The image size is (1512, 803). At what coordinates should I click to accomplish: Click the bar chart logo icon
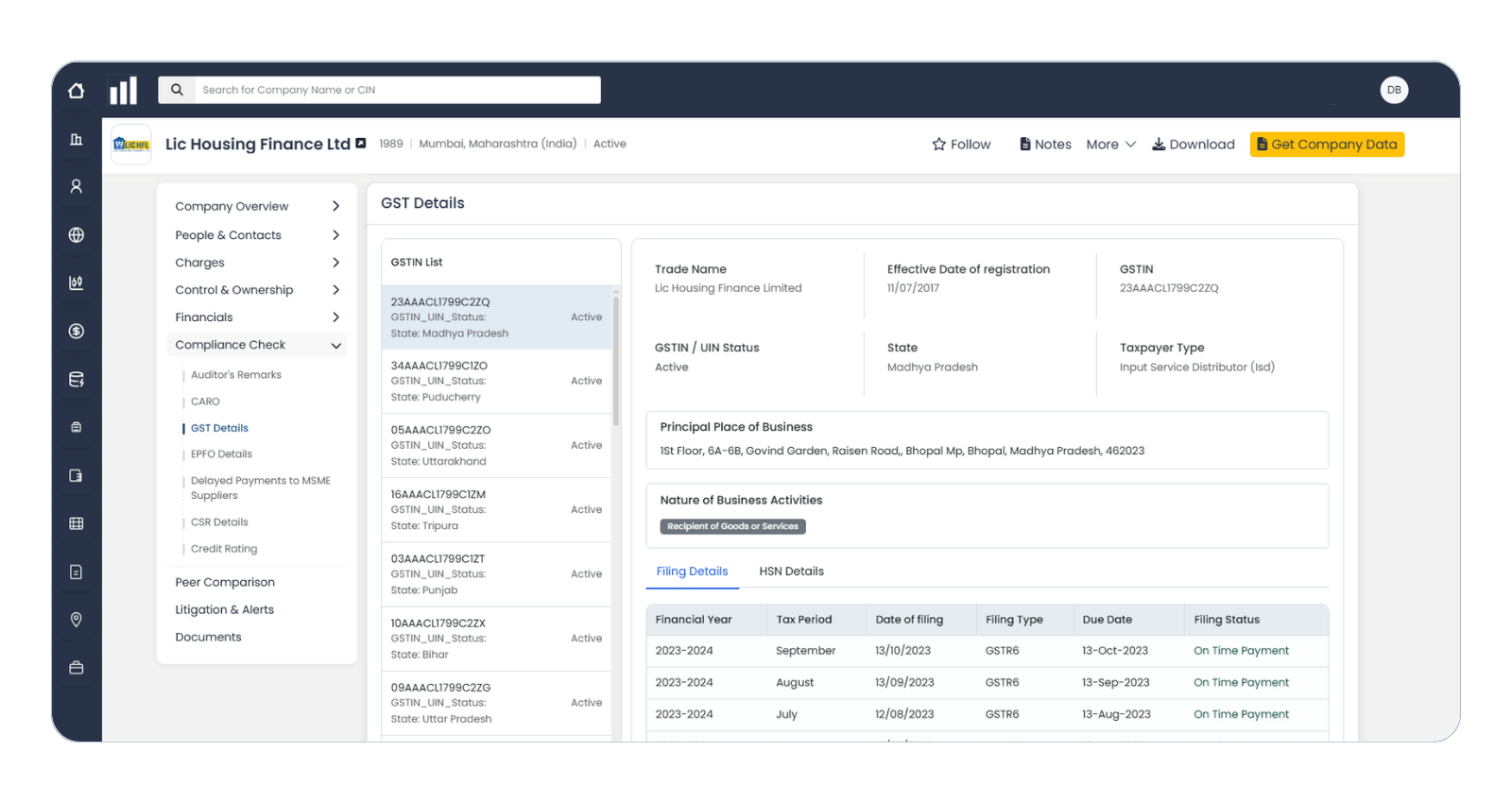click(x=123, y=90)
